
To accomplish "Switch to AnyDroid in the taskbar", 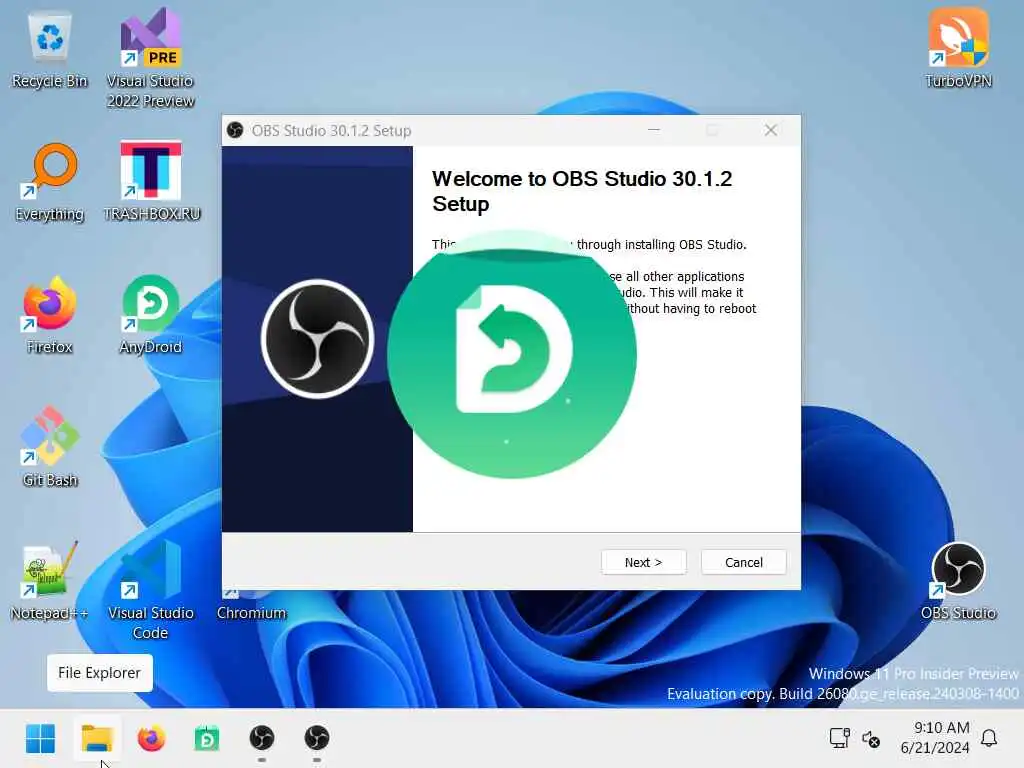I will (207, 739).
